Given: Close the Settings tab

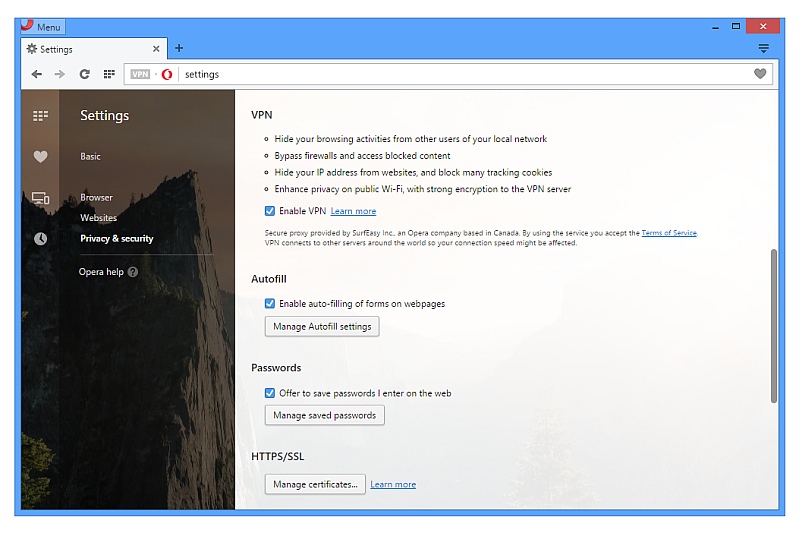Looking at the screenshot, I should point(157,49).
